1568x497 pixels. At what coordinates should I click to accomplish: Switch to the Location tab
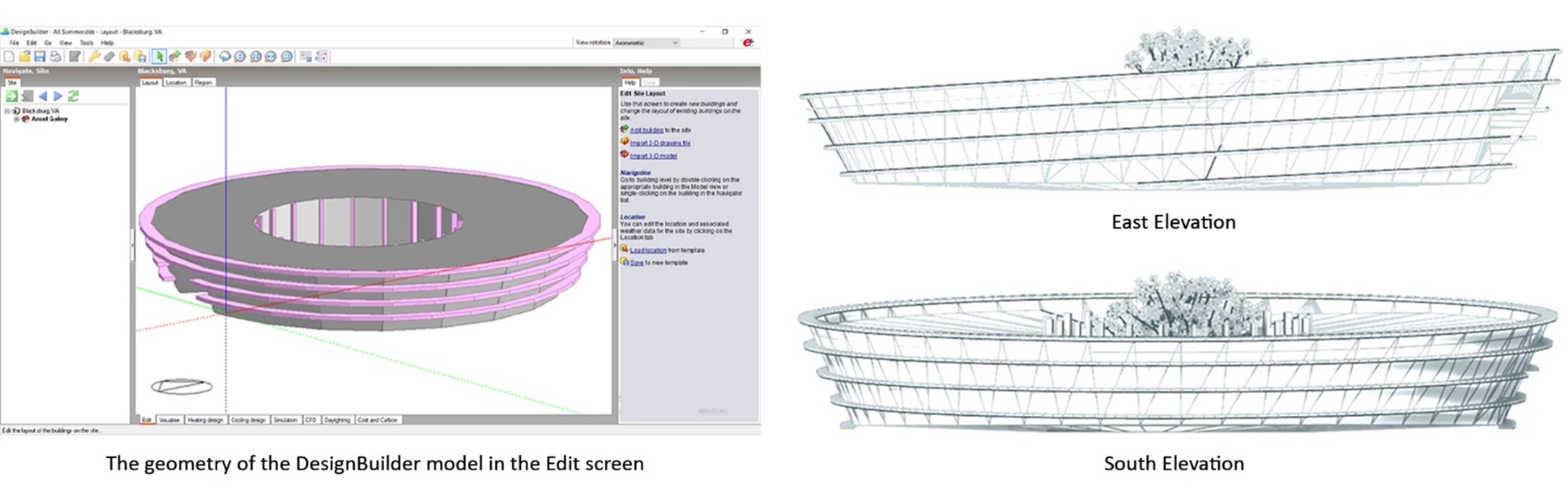pyautogui.click(x=176, y=83)
